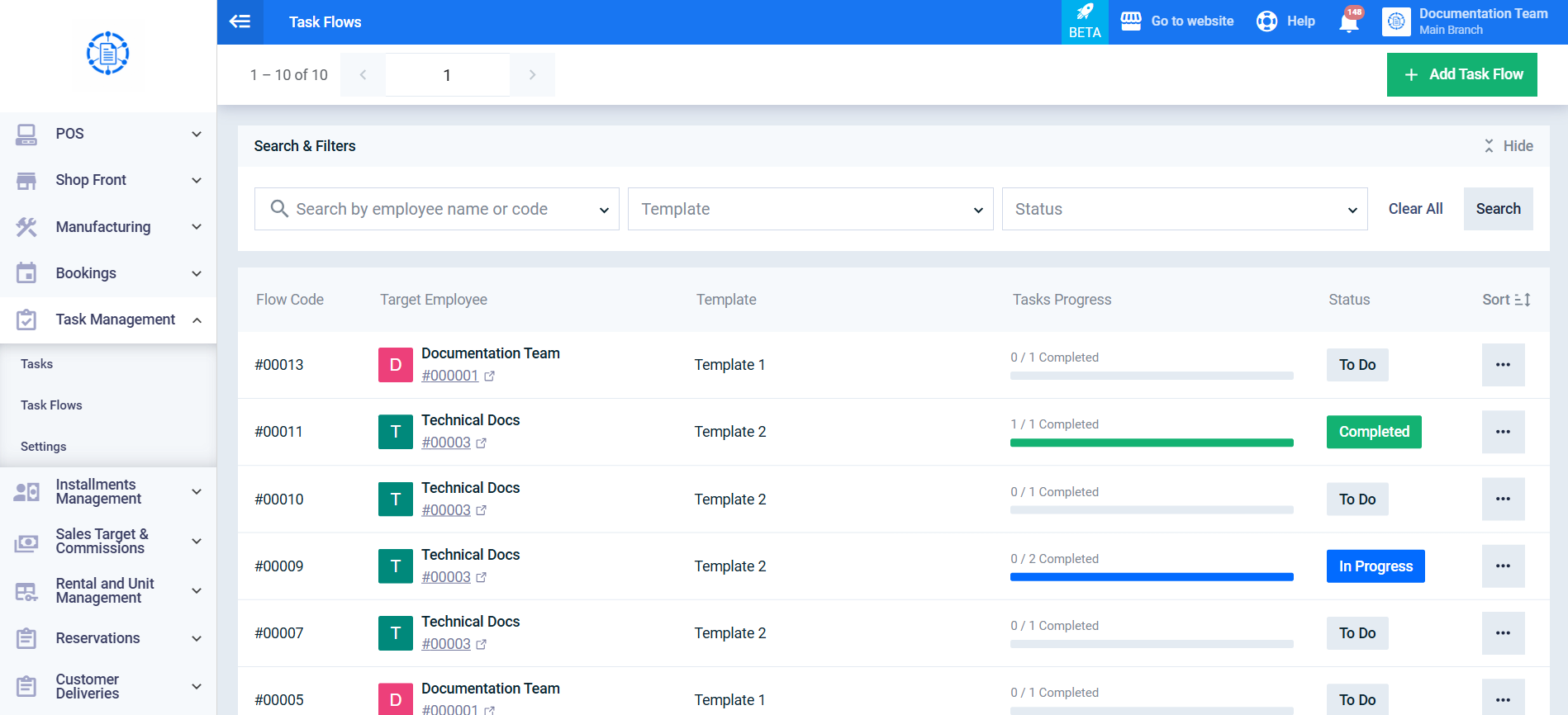Click the Customer Deliveries clipboard icon
The height and width of the screenshot is (715, 1568).
click(26, 686)
